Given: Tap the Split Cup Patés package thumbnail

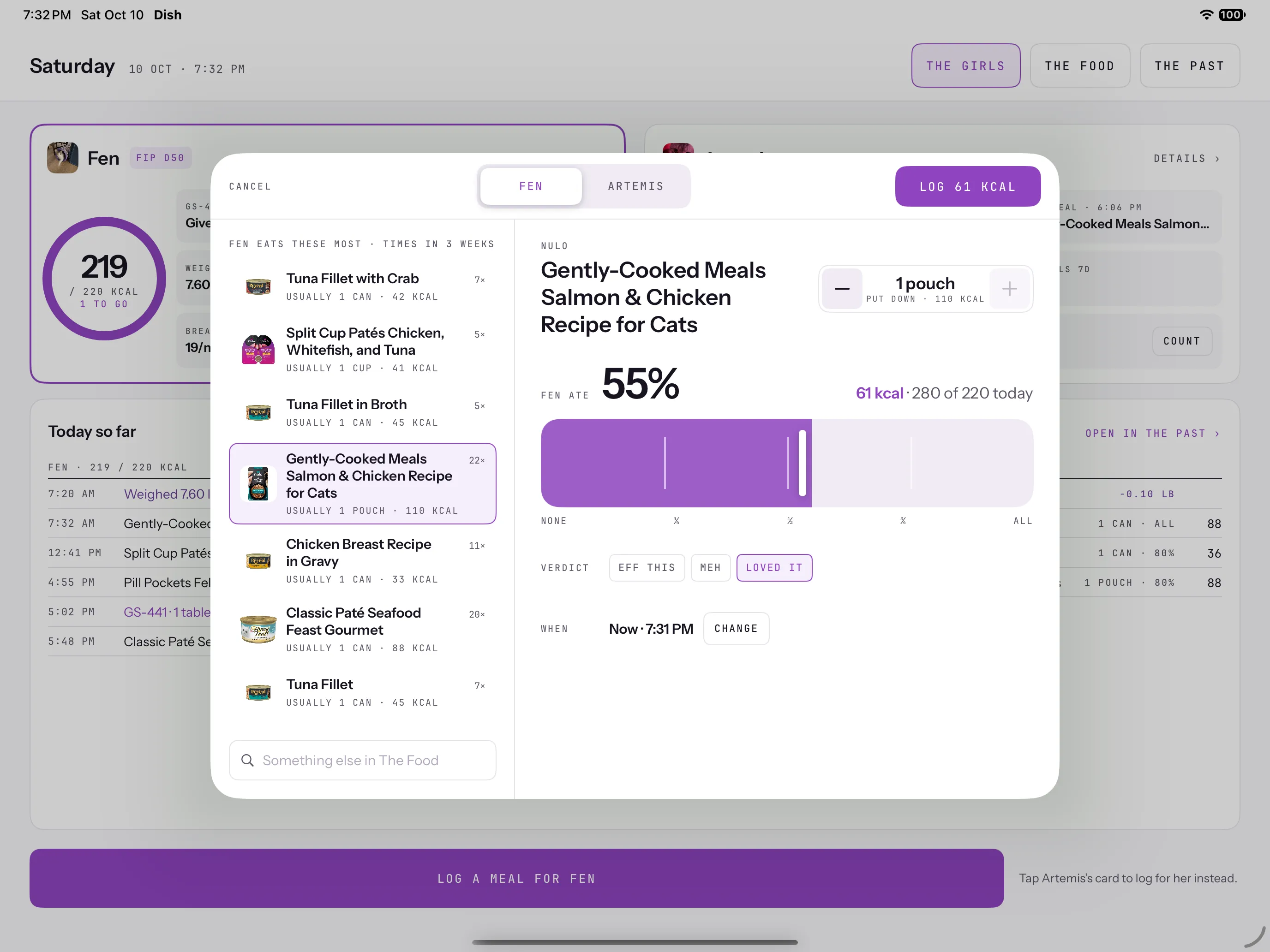Looking at the screenshot, I should [x=258, y=349].
